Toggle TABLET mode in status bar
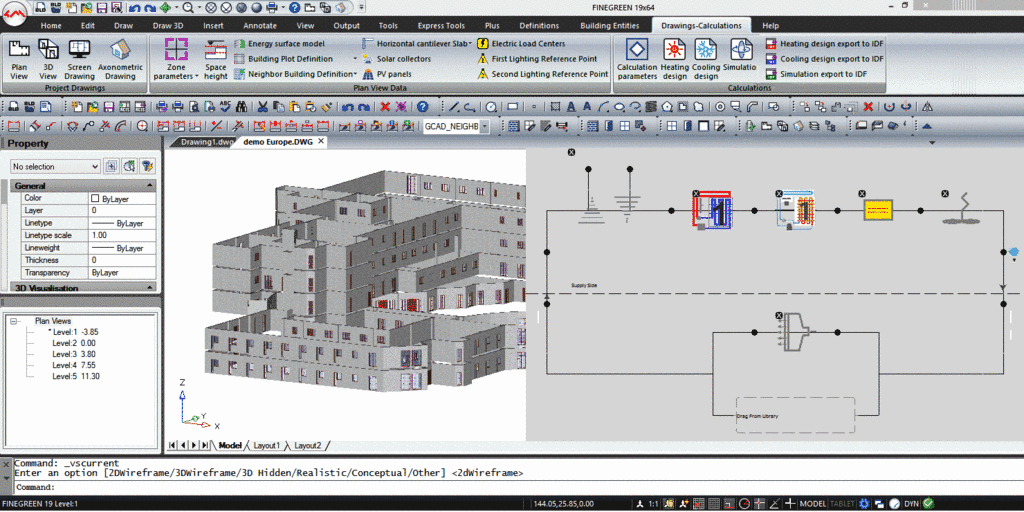 (842, 504)
